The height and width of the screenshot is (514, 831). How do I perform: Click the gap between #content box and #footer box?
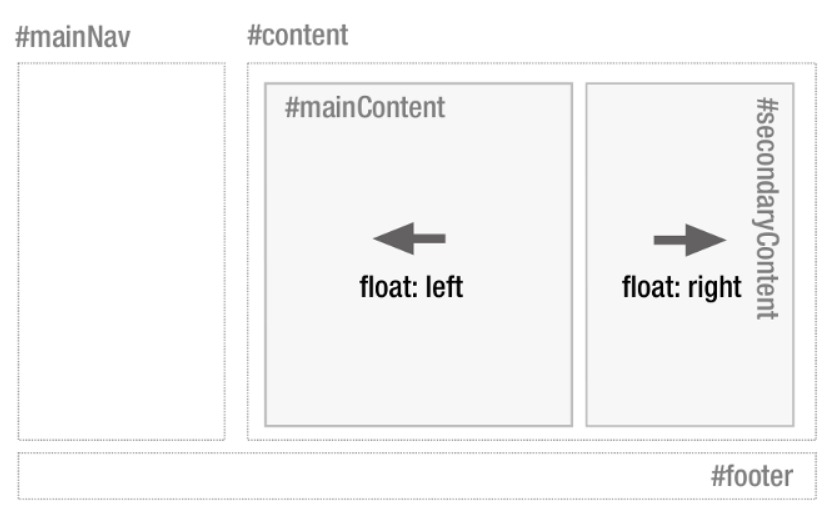(420, 447)
